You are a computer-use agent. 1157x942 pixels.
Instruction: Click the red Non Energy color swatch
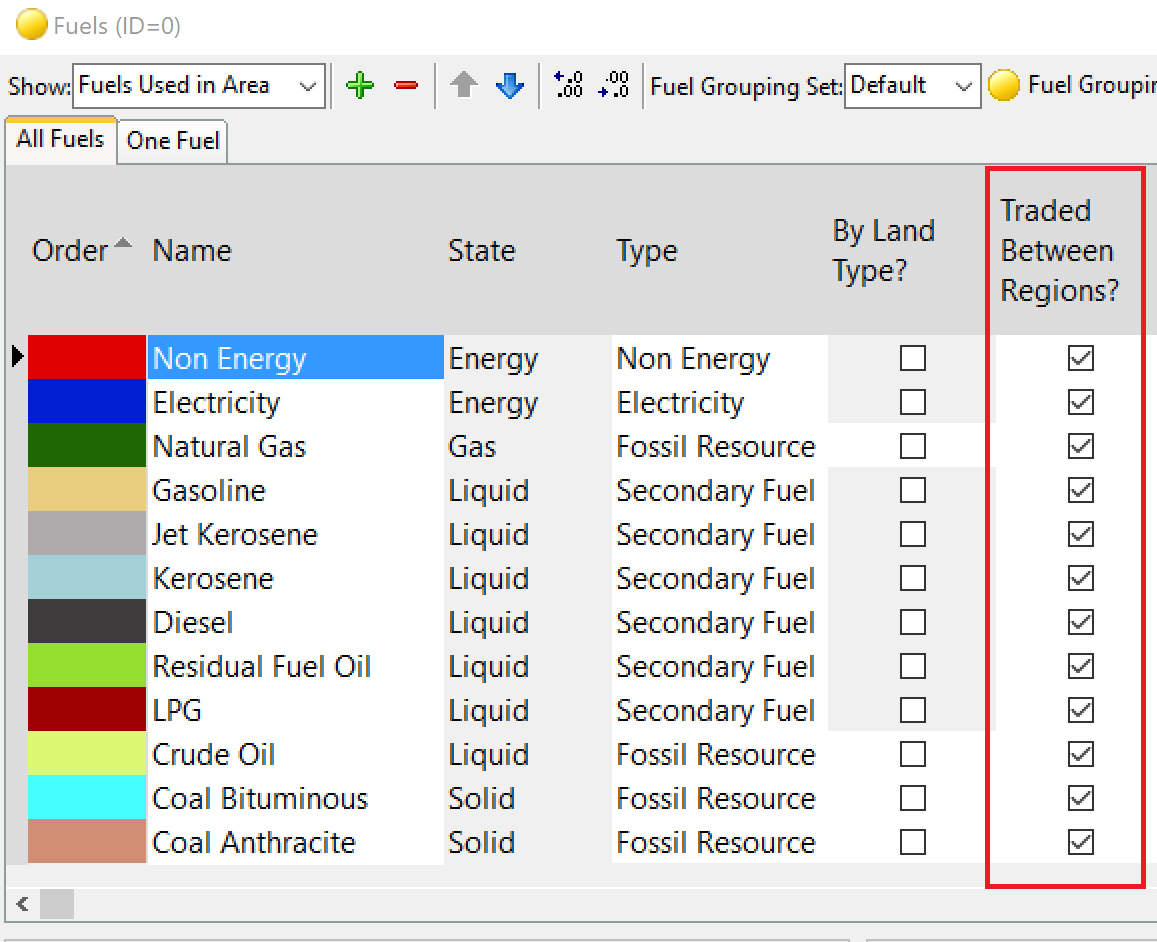coord(87,357)
